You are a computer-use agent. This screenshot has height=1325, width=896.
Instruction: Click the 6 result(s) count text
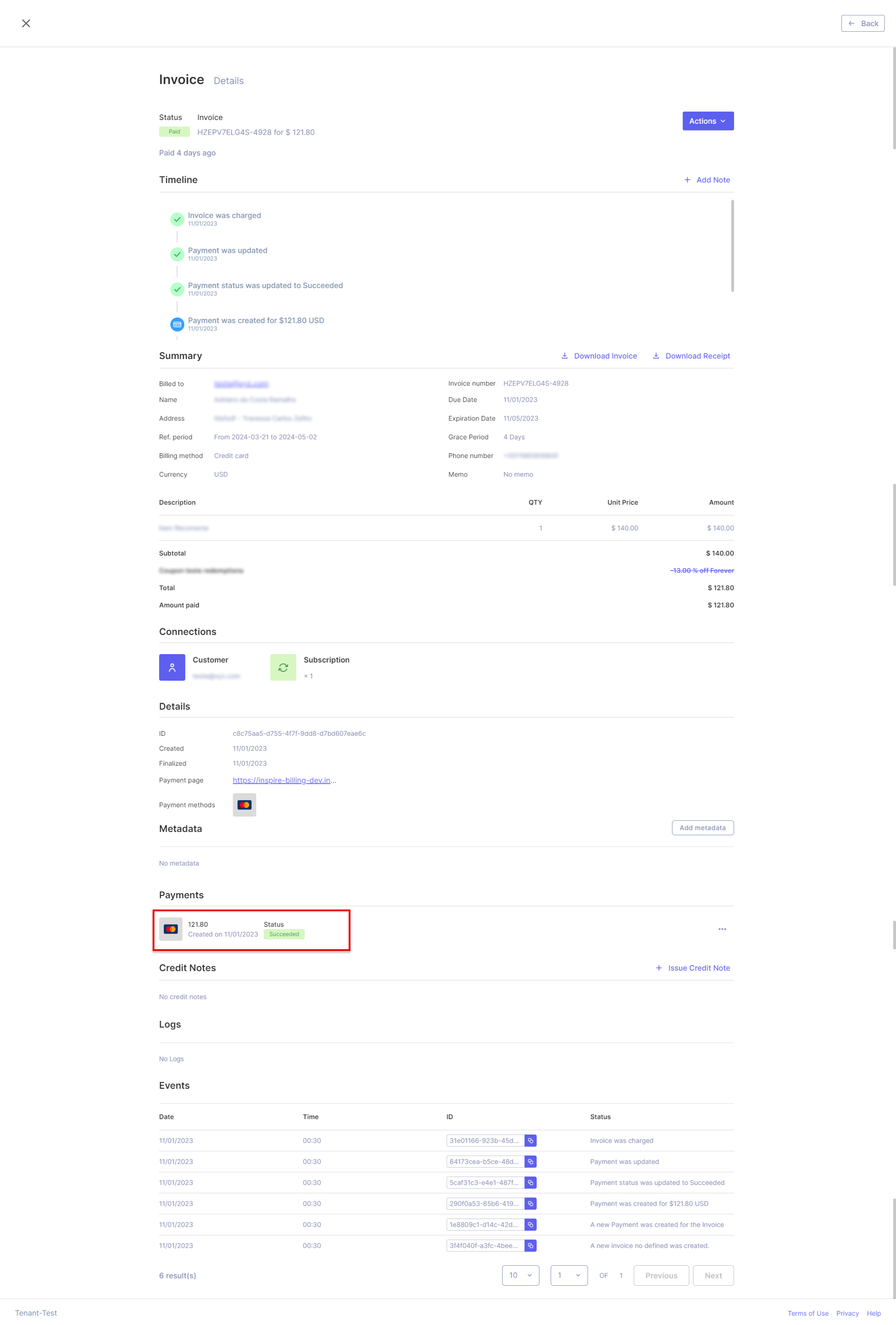click(x=177, y=1276)
